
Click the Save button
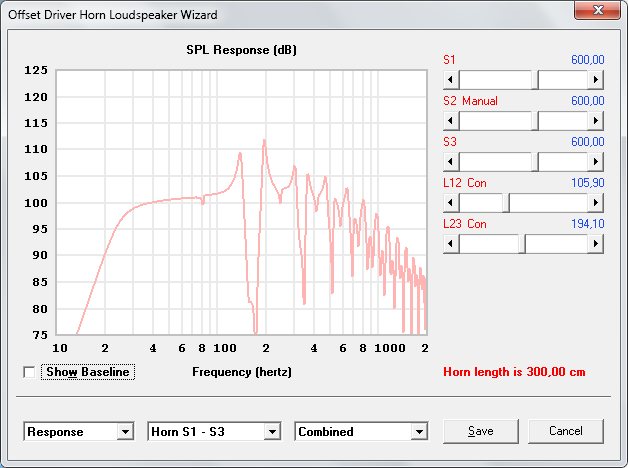coord(481,431)
